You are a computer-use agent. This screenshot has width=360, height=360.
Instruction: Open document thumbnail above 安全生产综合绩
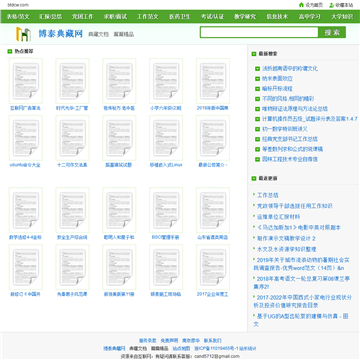point(72,210)
